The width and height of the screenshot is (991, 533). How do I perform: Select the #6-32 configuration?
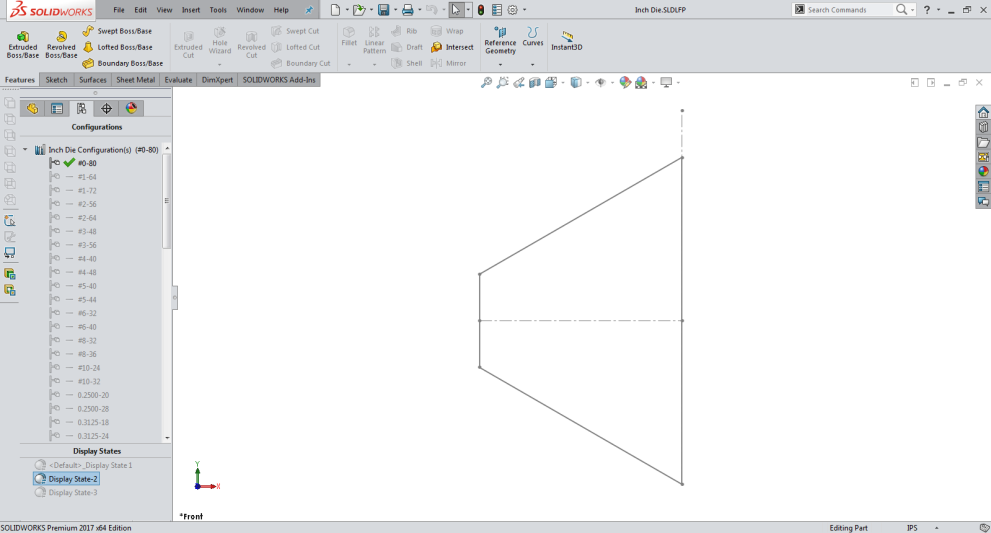[87, 314]
